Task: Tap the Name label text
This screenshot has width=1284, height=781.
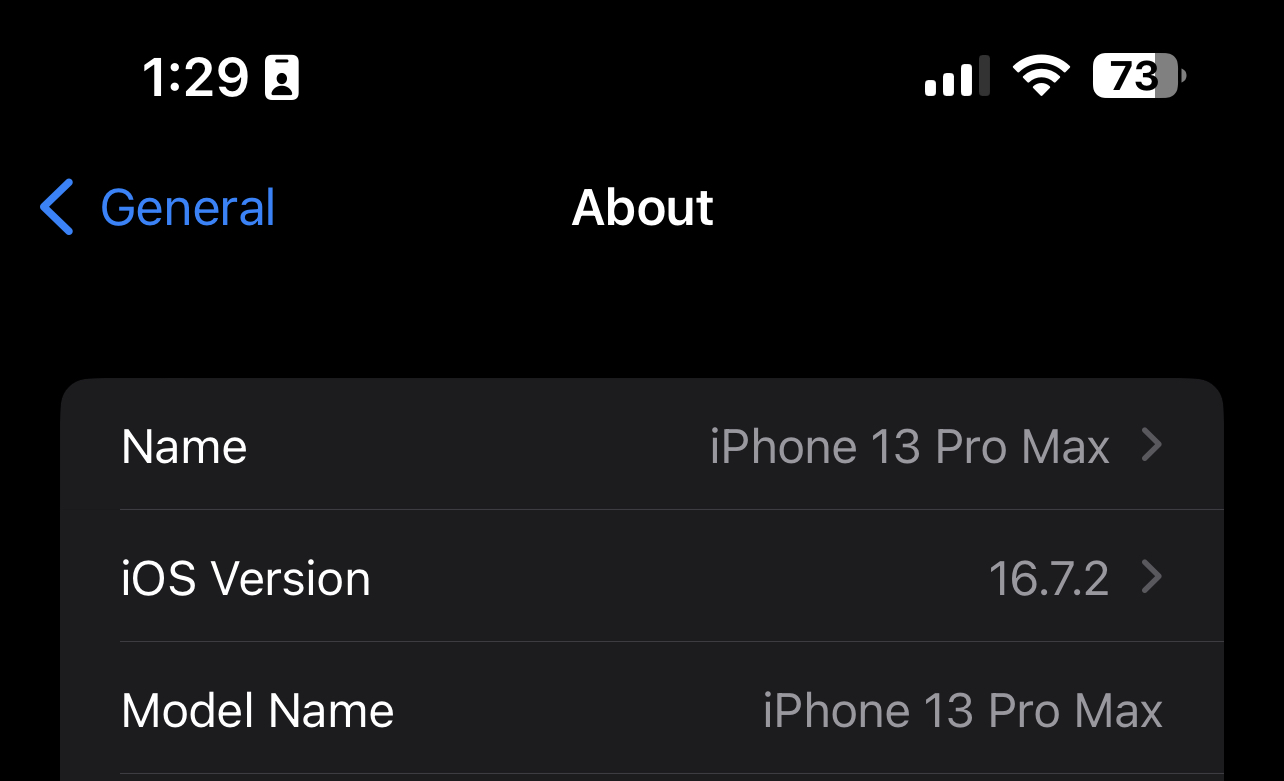Action: [184, 446]
